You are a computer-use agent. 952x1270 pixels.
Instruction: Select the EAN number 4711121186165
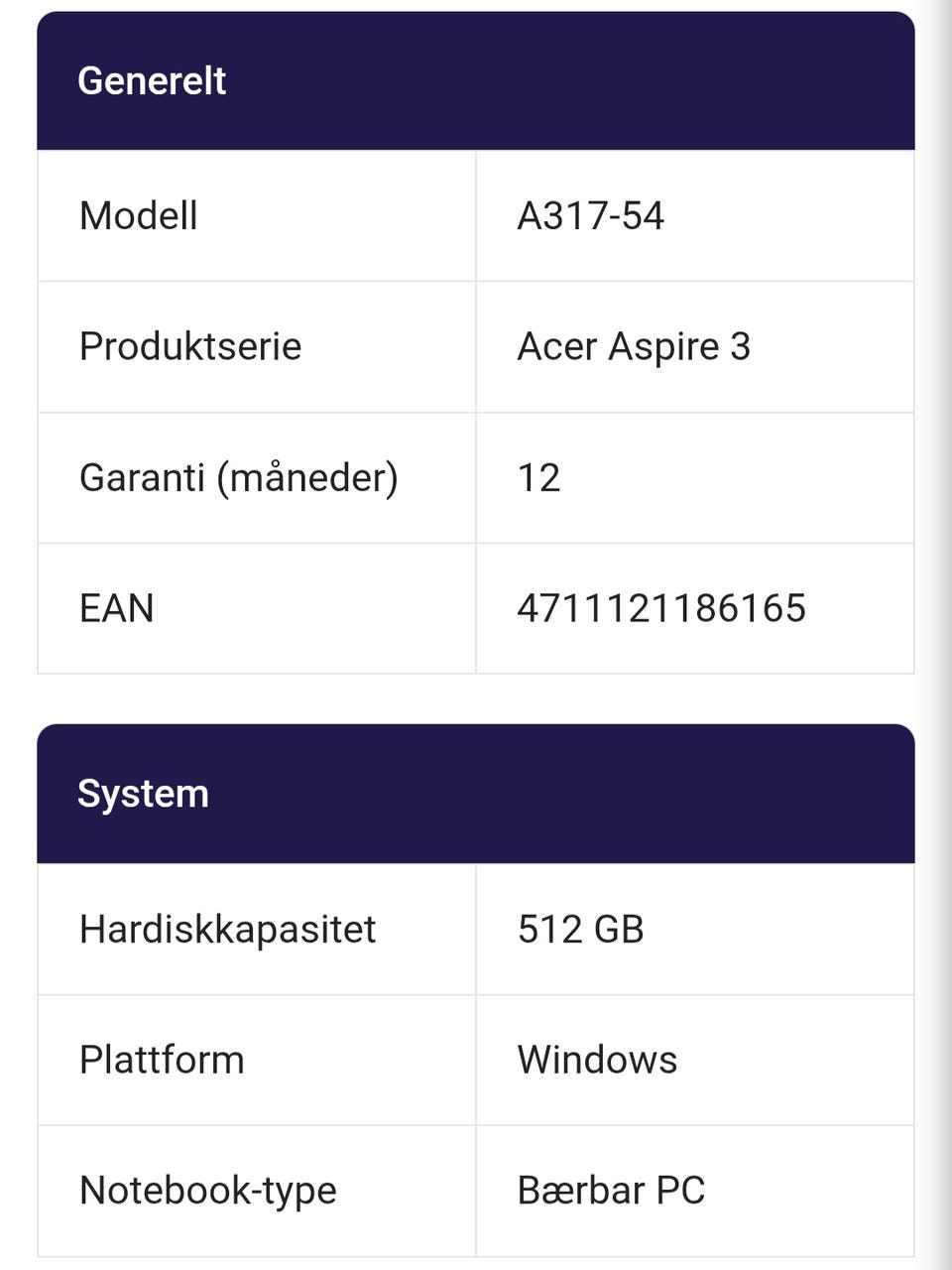tap(661, 608)
